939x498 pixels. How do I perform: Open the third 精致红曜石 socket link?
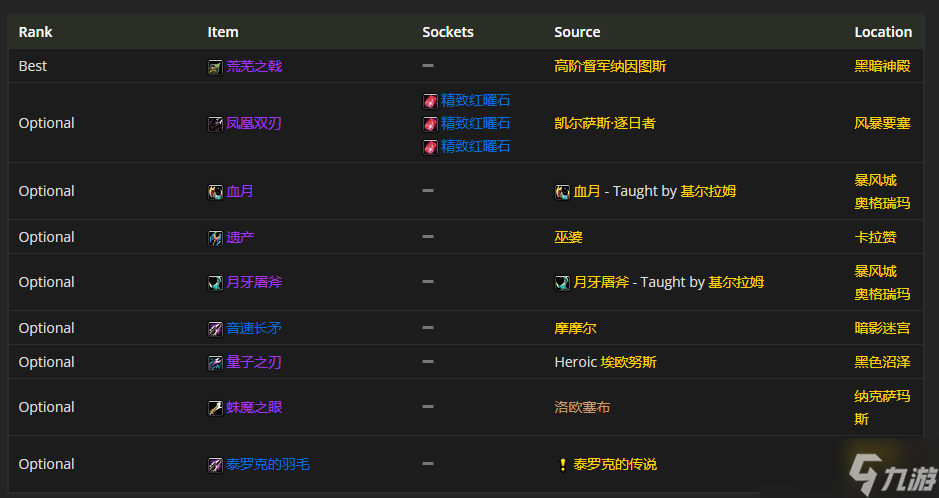(475, 146)
